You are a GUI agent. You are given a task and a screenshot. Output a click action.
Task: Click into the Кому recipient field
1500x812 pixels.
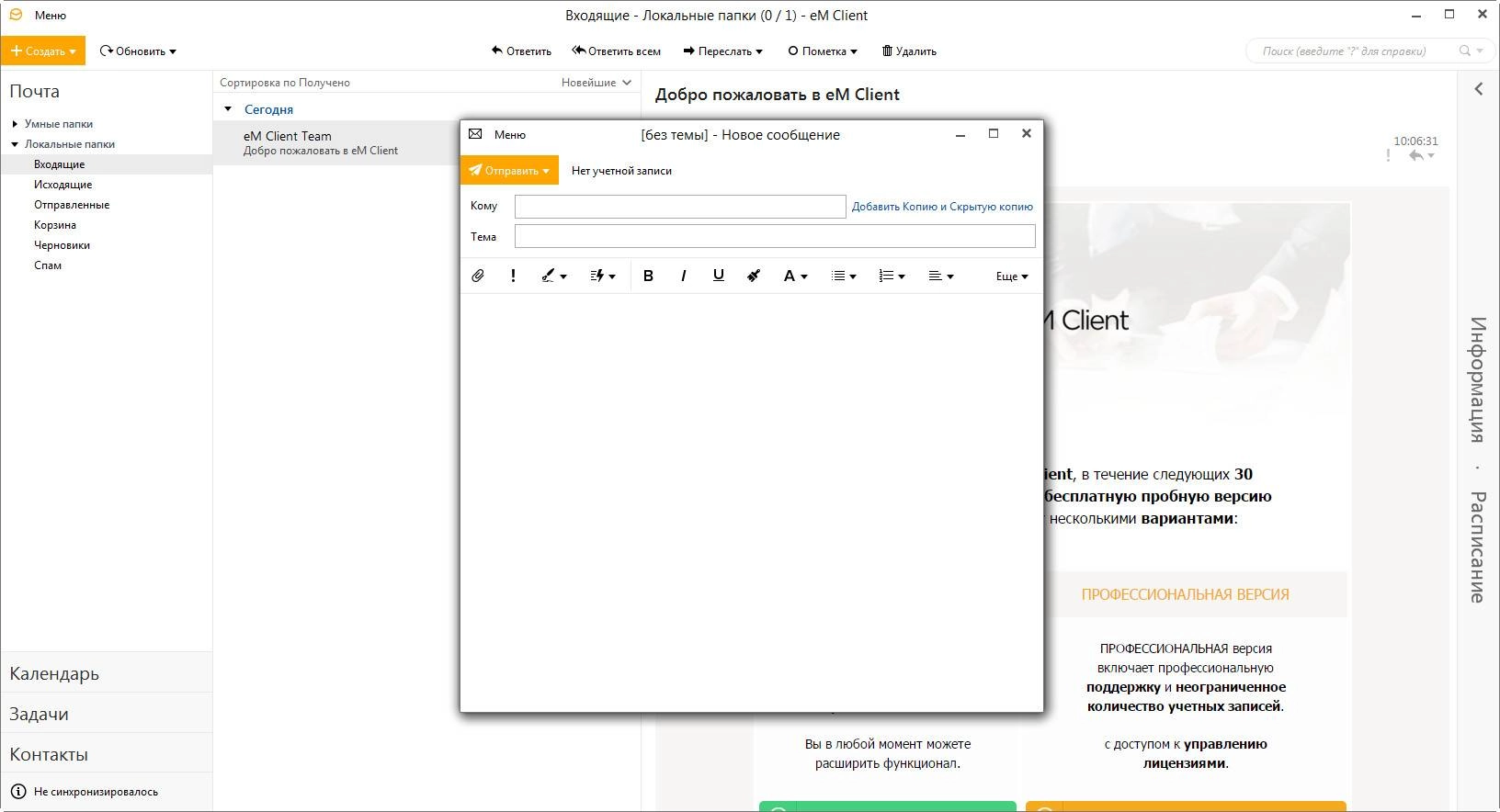pyautogui.click(x=680, y=207)
